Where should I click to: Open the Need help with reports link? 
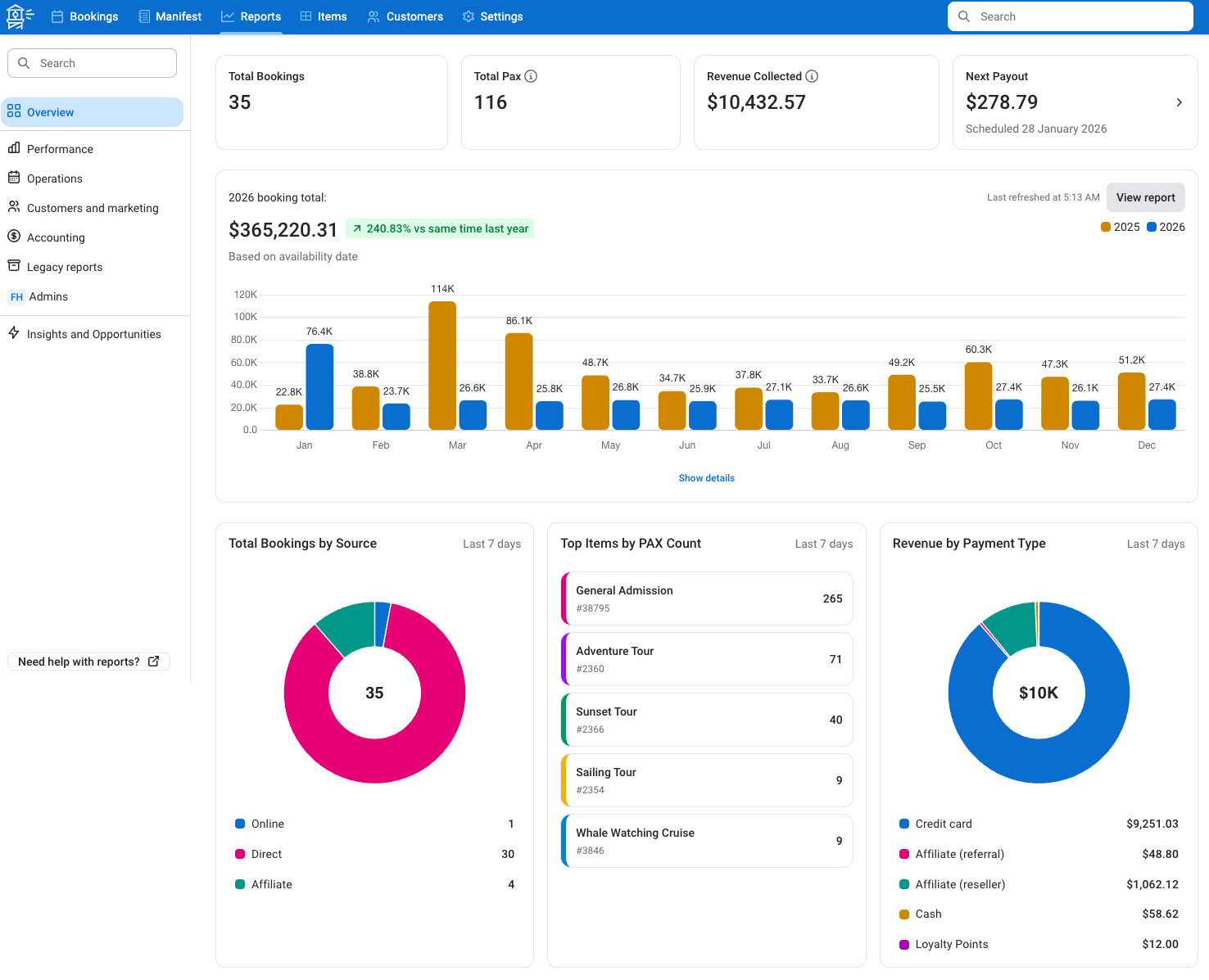pos(88,662)
